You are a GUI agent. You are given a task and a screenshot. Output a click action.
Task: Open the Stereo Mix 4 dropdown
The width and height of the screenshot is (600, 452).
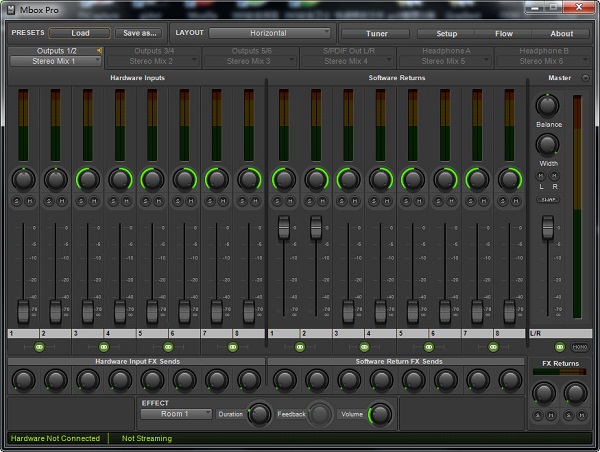click(x=347, y=61)
